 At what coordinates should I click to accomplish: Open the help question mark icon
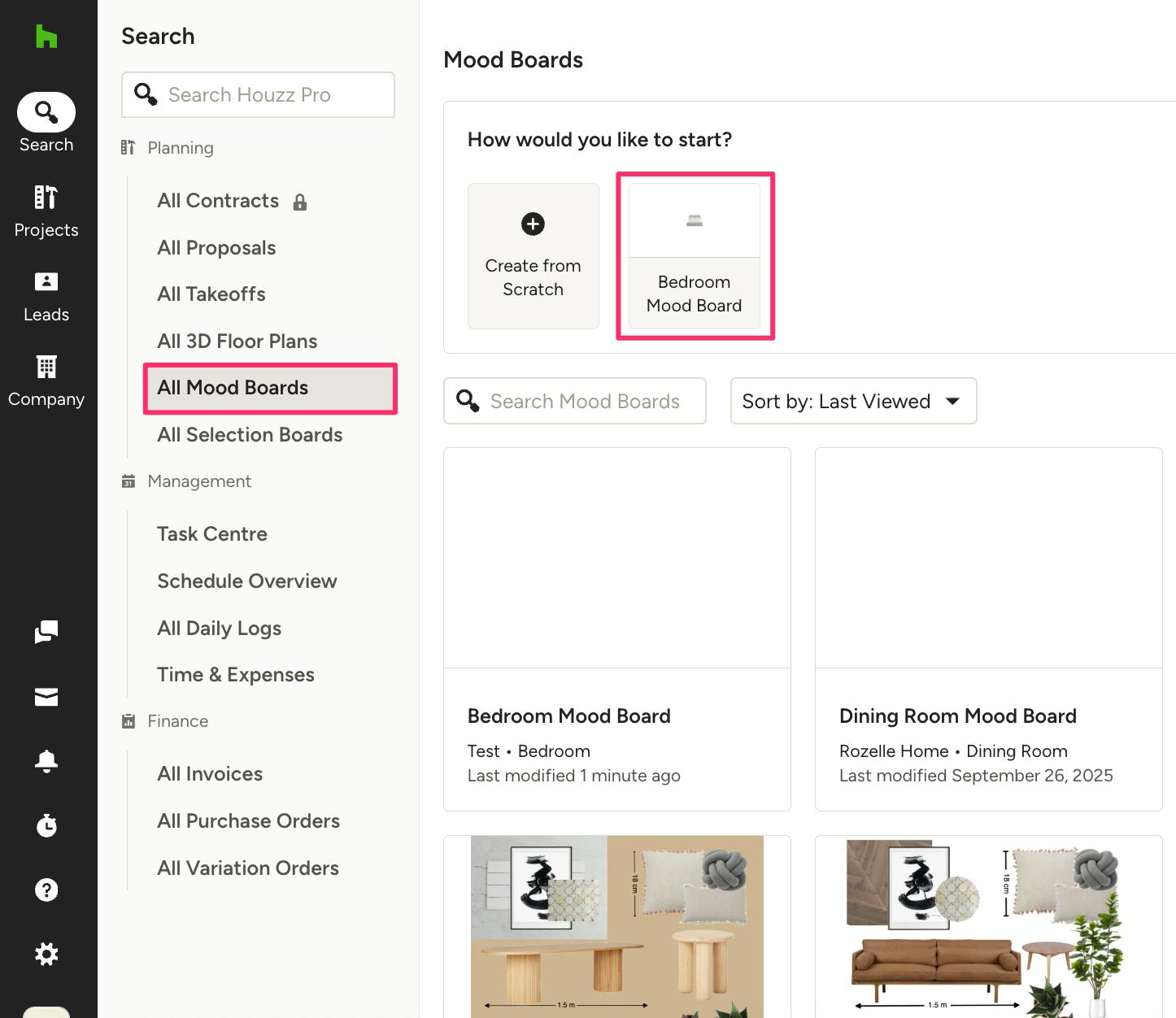pyautogui.click(x=46, y=890)
